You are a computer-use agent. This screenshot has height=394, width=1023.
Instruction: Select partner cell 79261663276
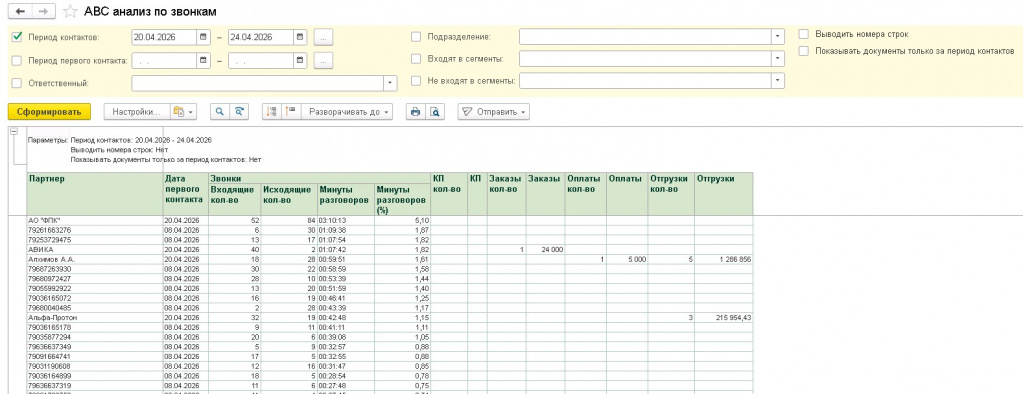click(x=95, y=230)
